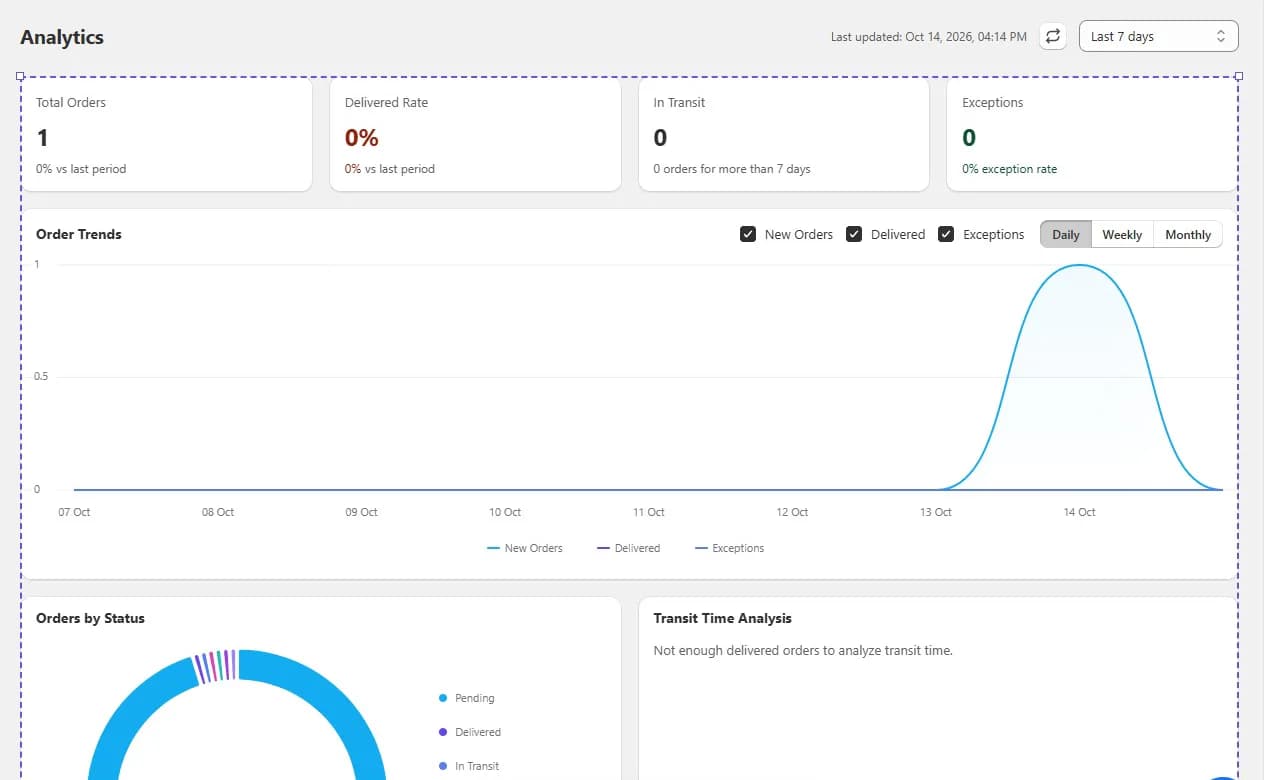Image resolution: width=1264 pixels, height=780 pixels.
Task: Click the Order Trends heading
Action: (79, 234)
